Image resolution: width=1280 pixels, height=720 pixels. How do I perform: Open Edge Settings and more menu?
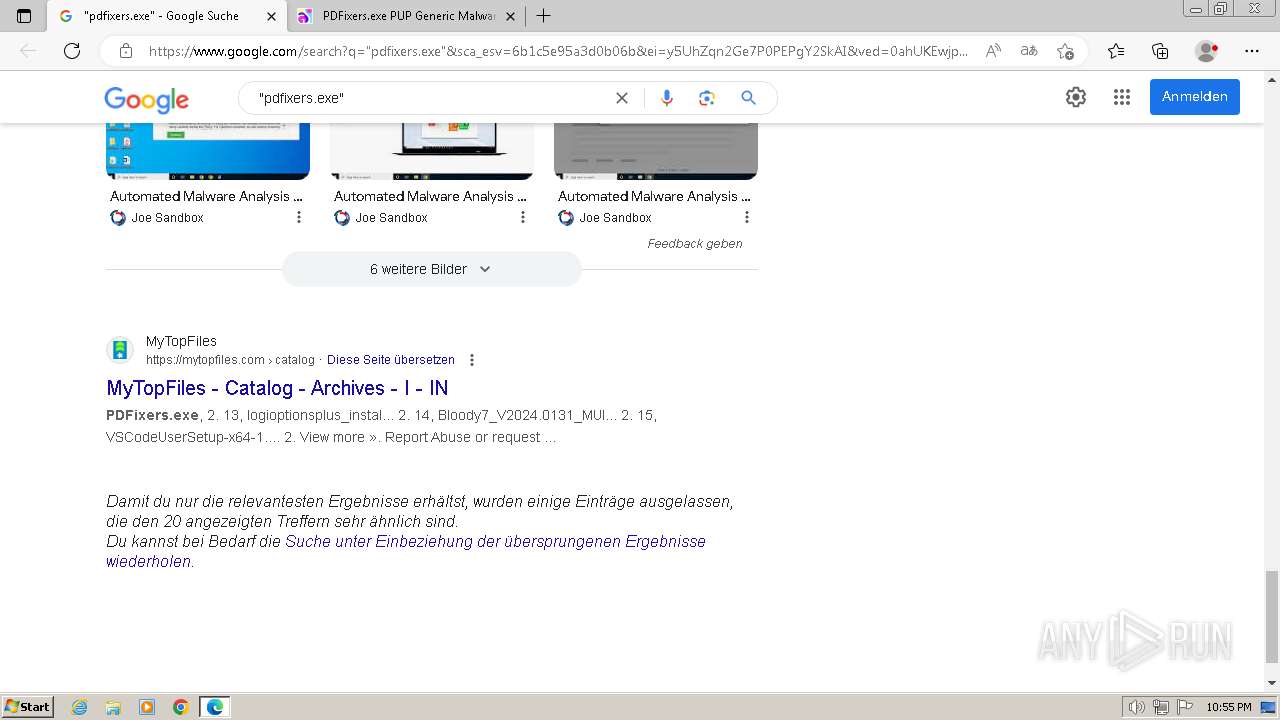pos(1252,51)
